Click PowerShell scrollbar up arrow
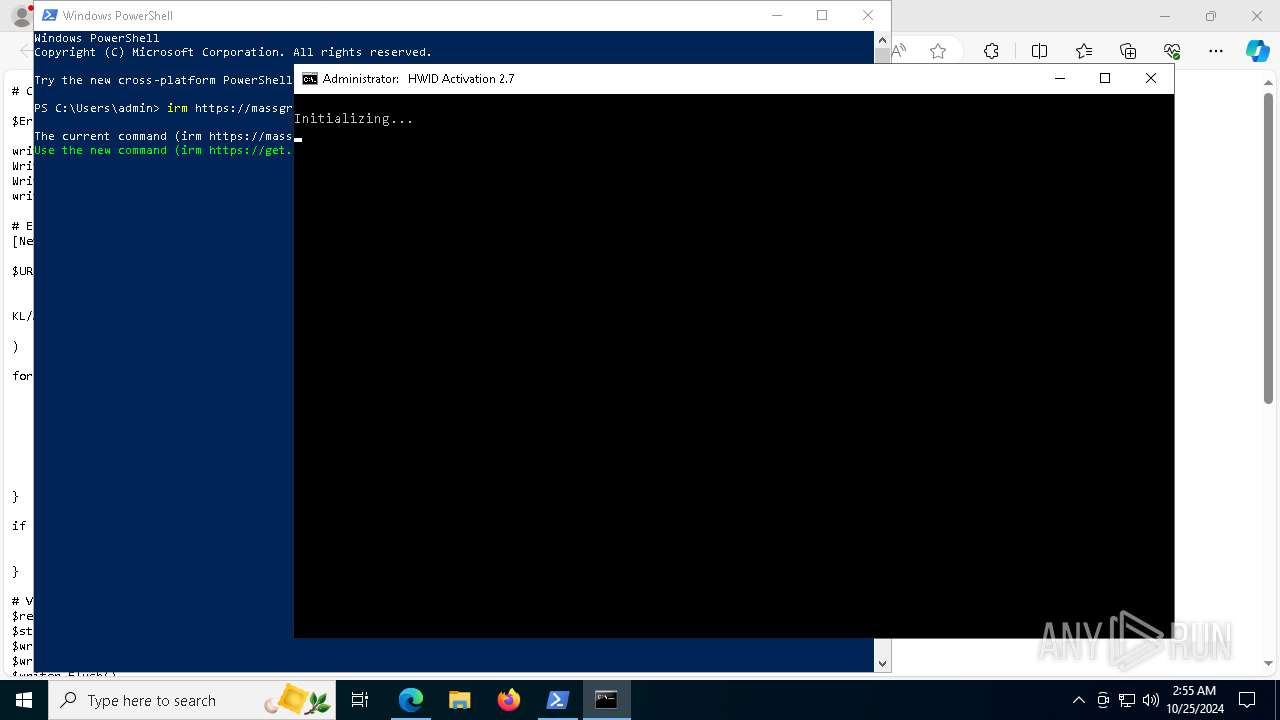 (x=882, y=39)
